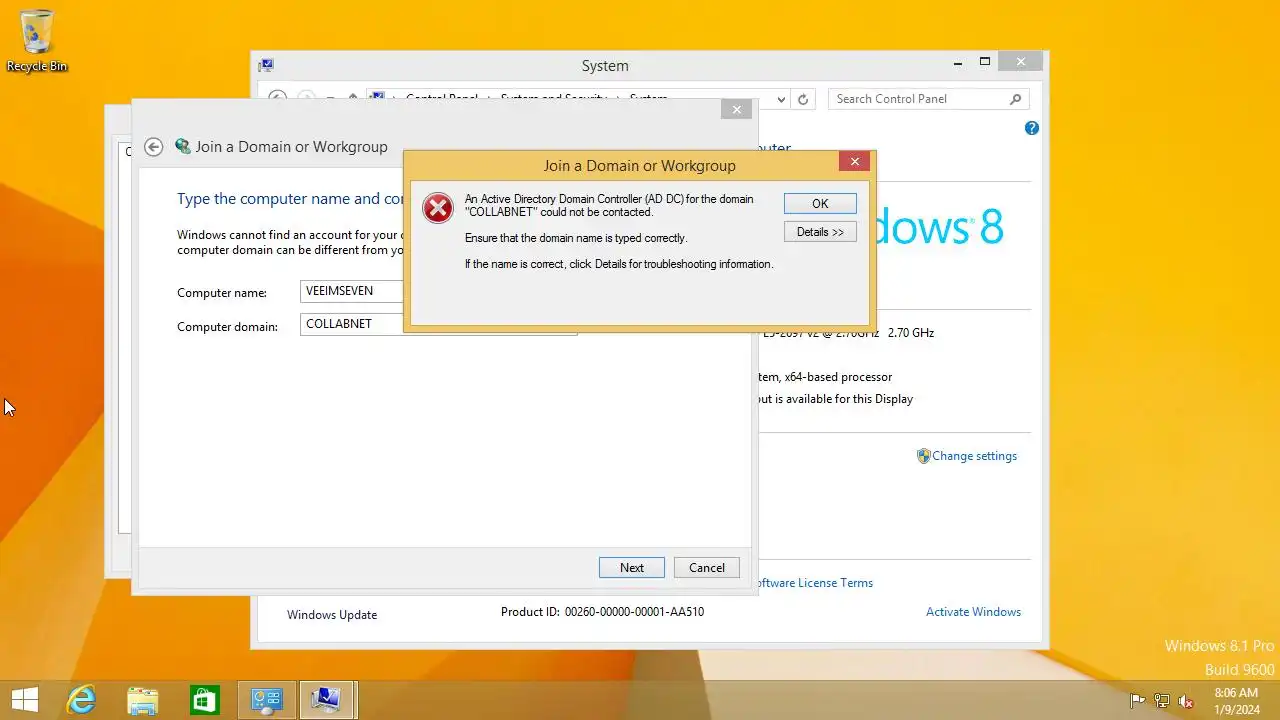Click Search Control Panel box
This screenshot has height=720, width=1280.
[928, 99]
